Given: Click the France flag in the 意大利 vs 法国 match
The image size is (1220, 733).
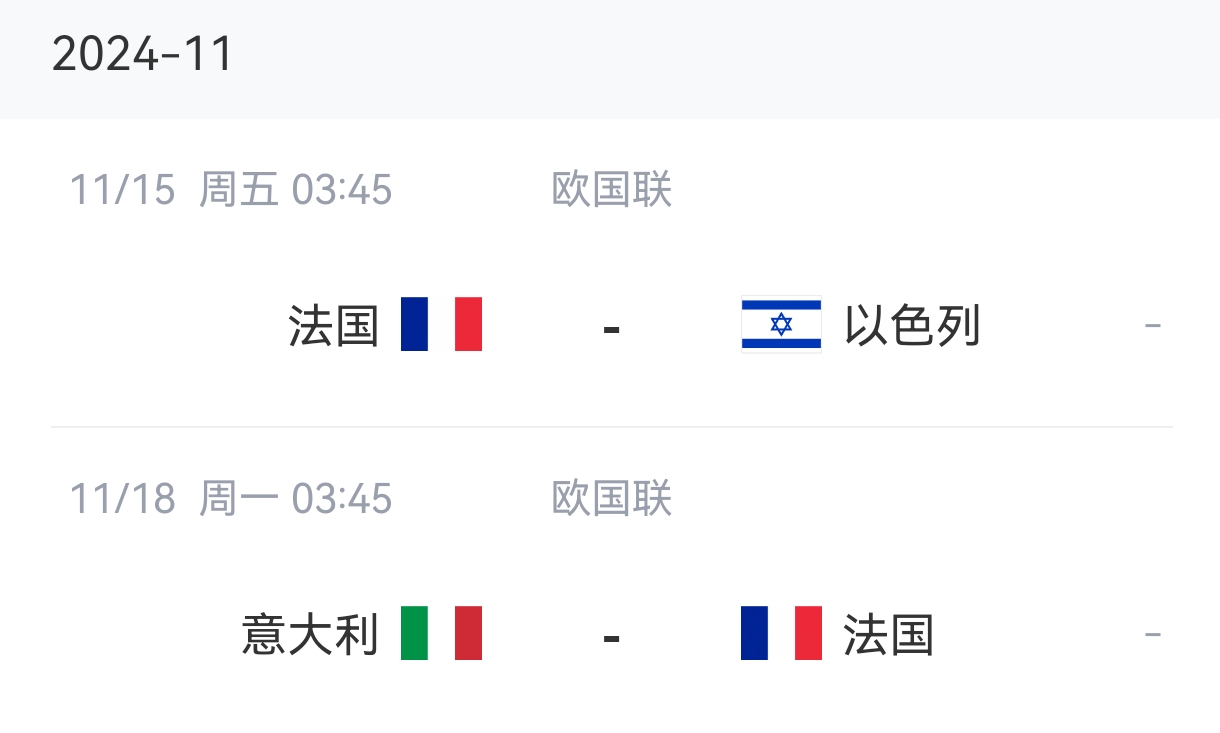Looking at the screenshot, I should point(781,633).
